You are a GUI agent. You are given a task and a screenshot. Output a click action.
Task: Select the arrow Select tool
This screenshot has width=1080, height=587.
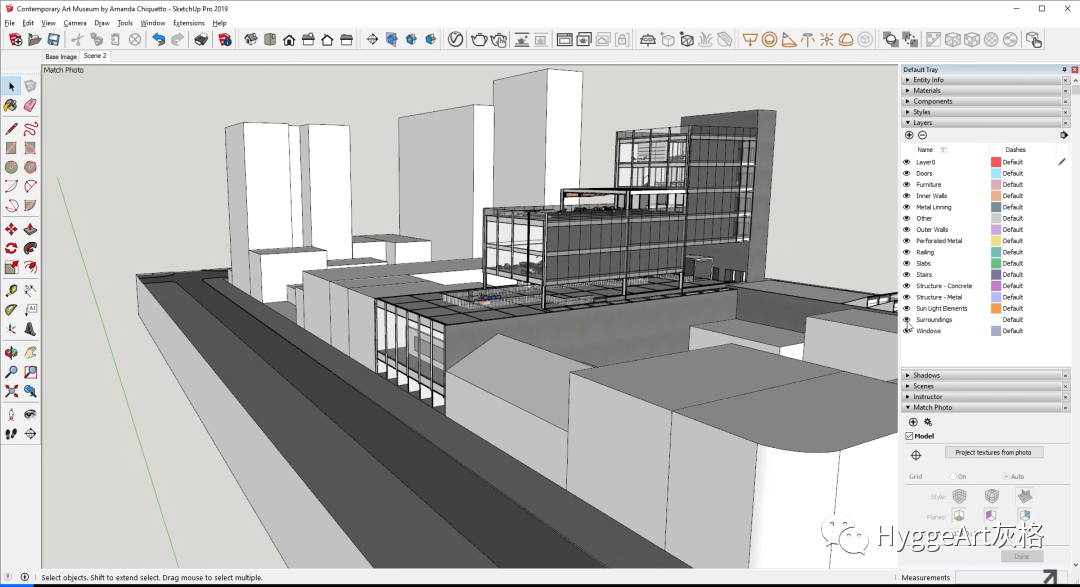click(x=12, y=86)
